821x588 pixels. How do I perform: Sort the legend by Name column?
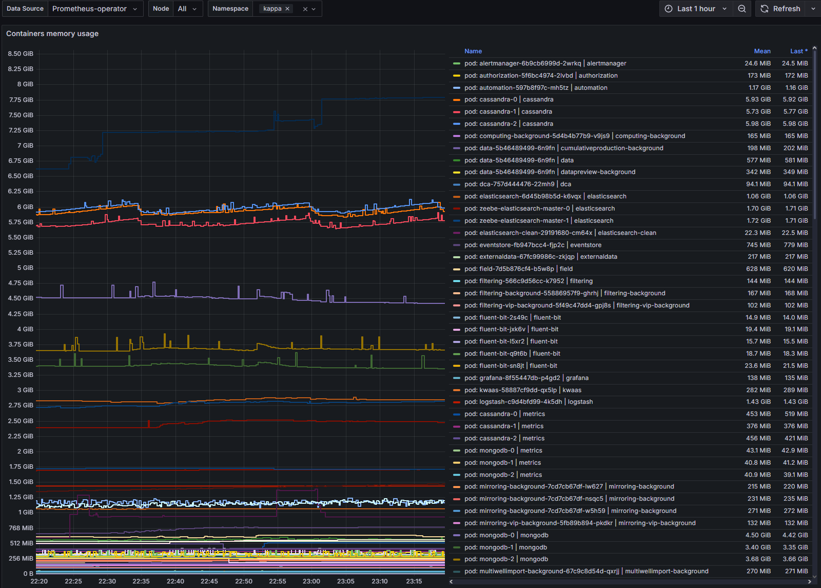pos(473,51)
